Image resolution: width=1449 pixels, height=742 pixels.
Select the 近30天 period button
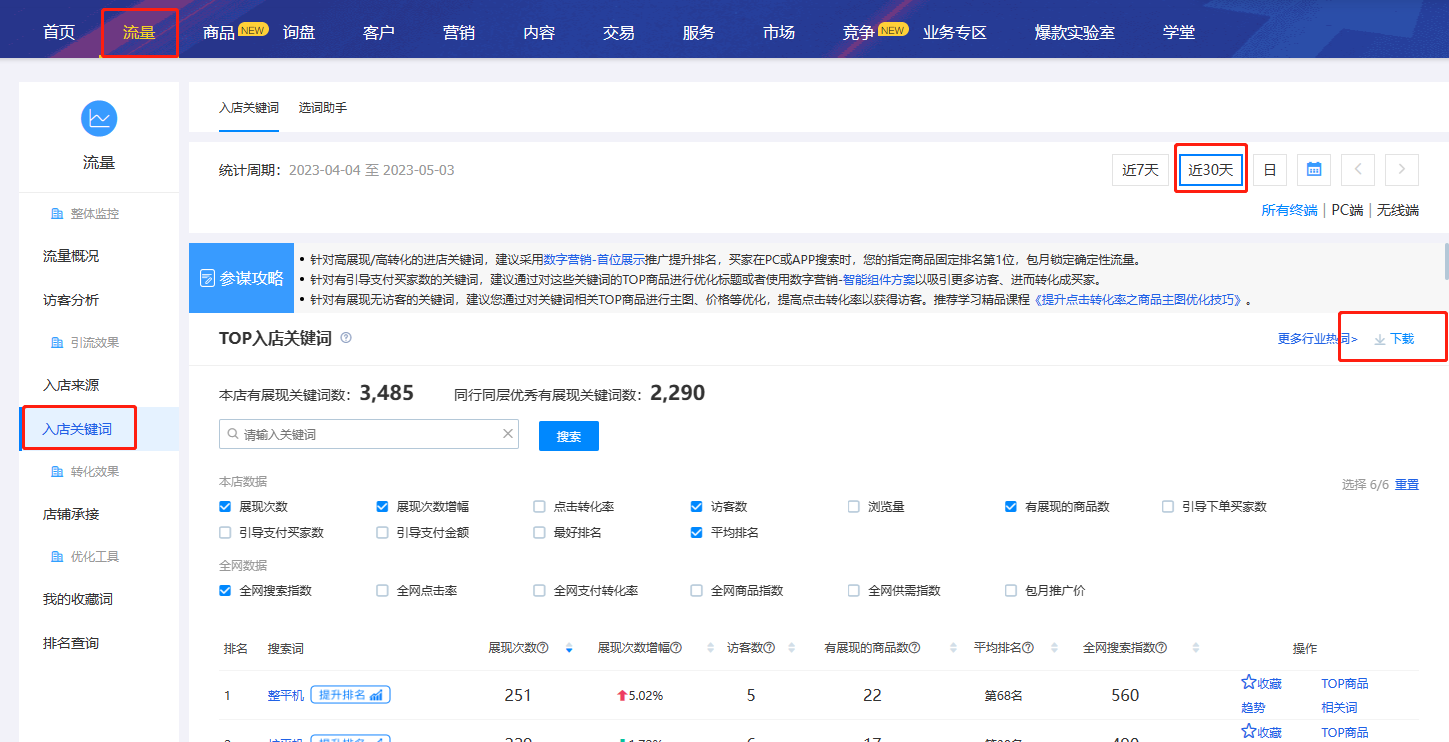coord(1210,170)
